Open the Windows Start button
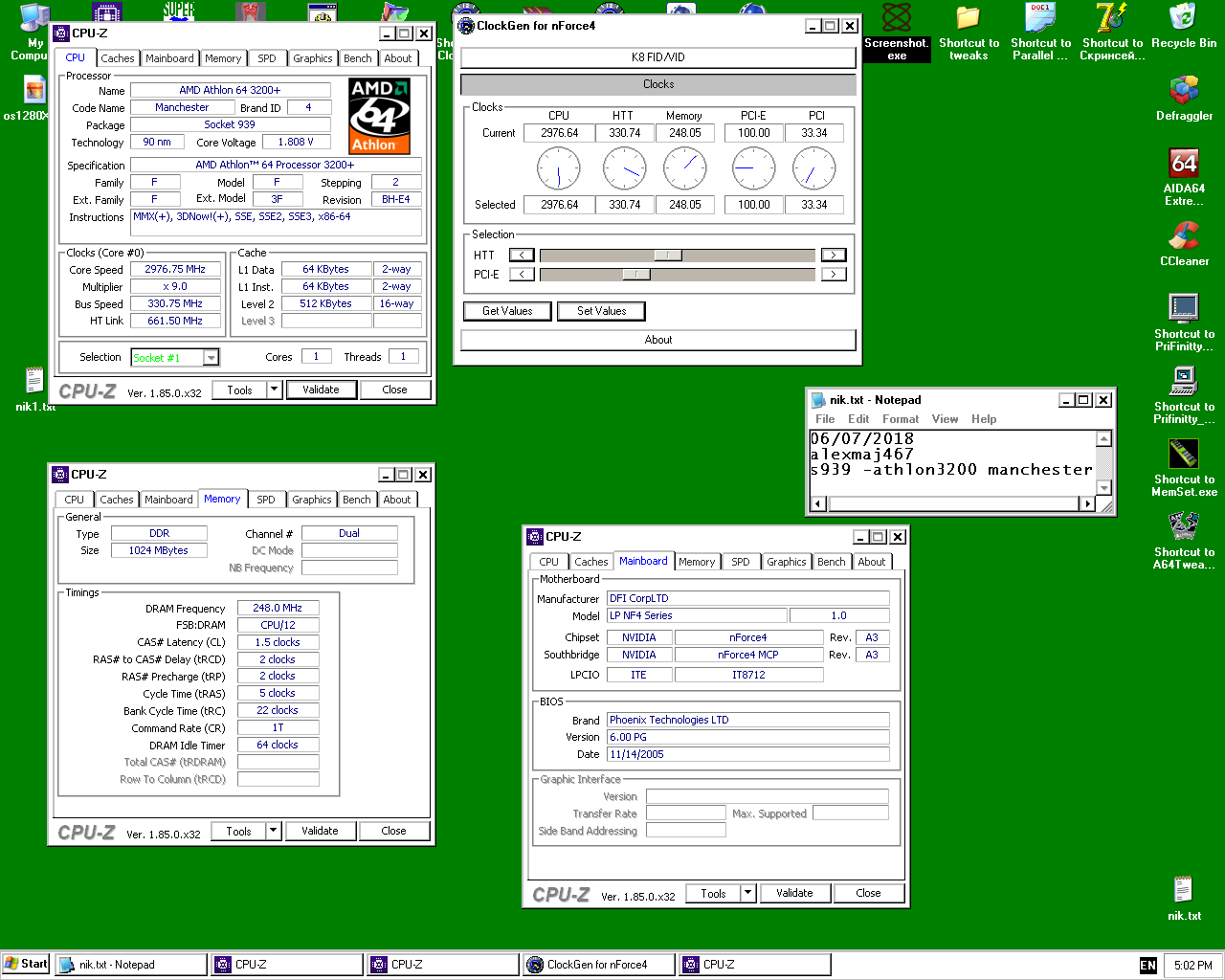 [x=26, y=964]
